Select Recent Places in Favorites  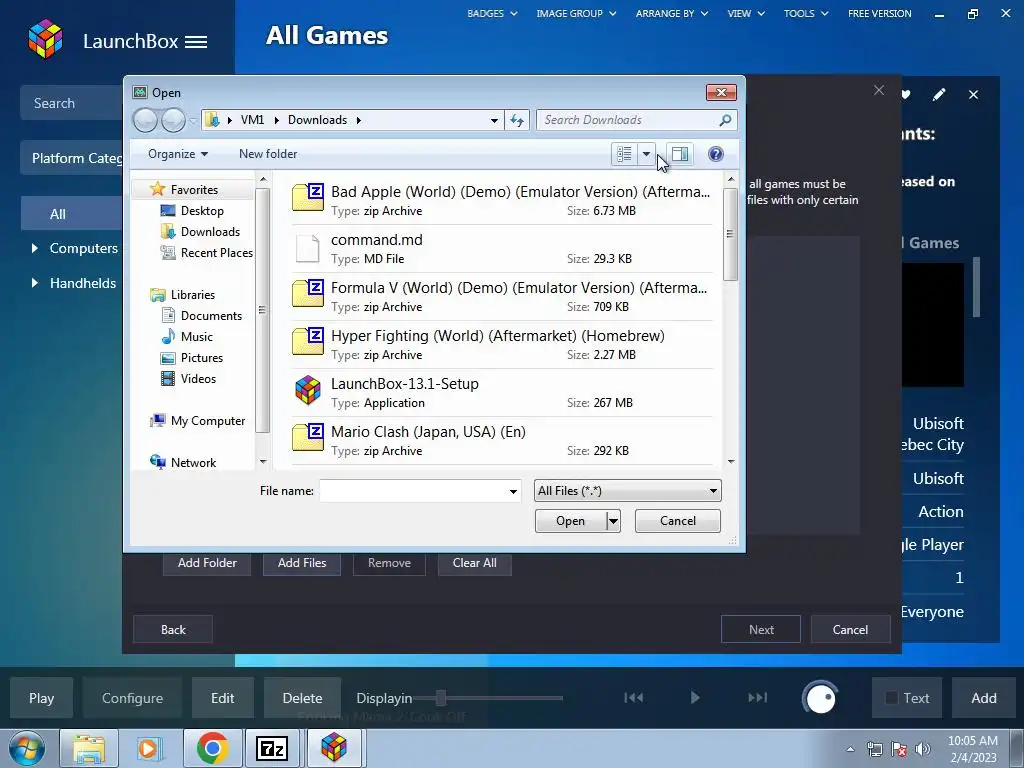(216, 253)
